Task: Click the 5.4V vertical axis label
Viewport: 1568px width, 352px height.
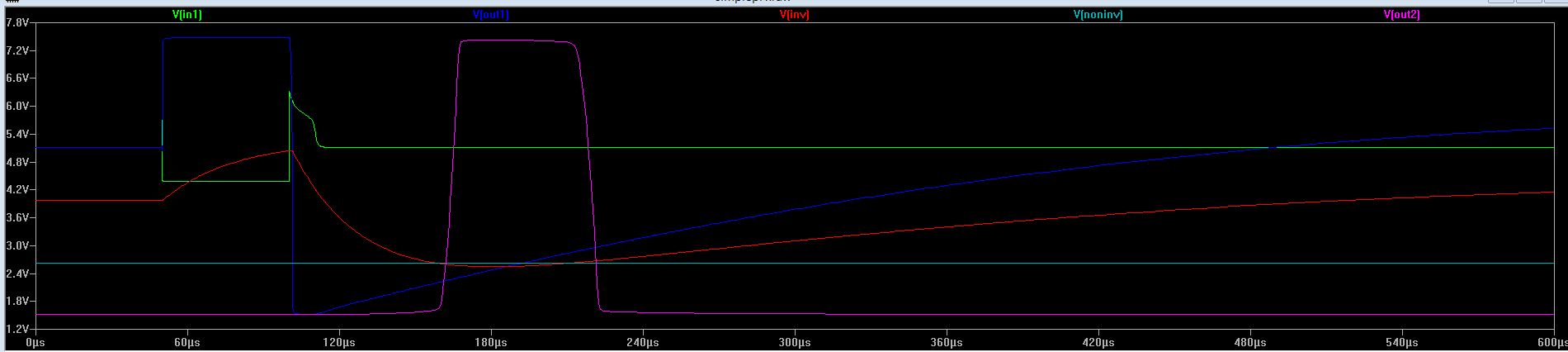Action: (x=17, y=134)
